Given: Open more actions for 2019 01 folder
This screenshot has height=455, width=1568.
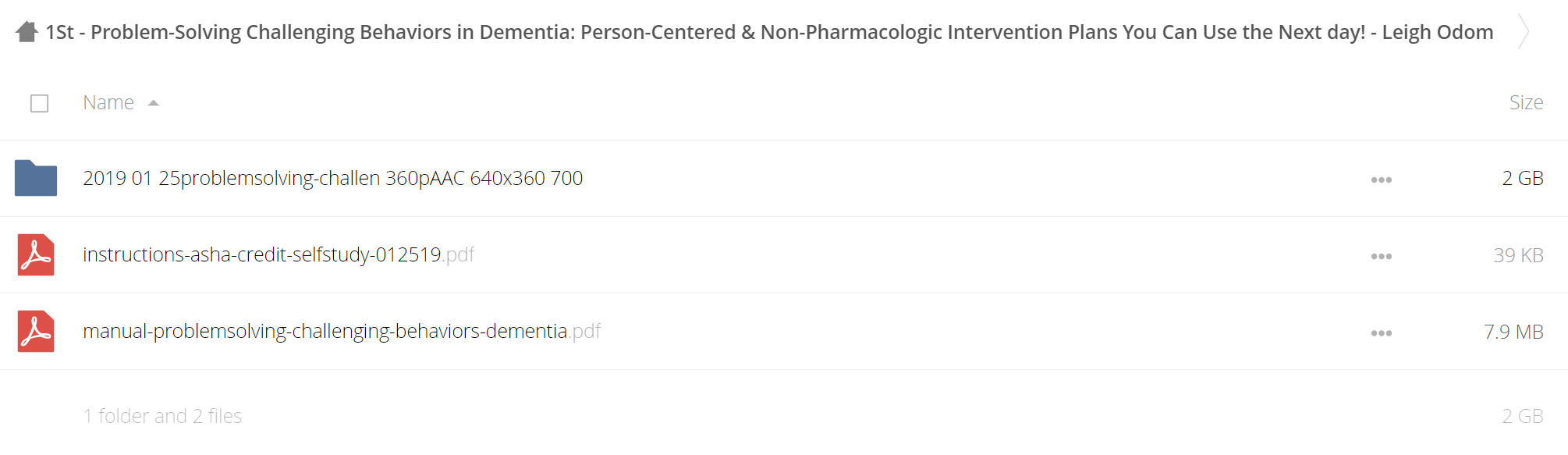Looking at the screenshot, I should 1381,180.
